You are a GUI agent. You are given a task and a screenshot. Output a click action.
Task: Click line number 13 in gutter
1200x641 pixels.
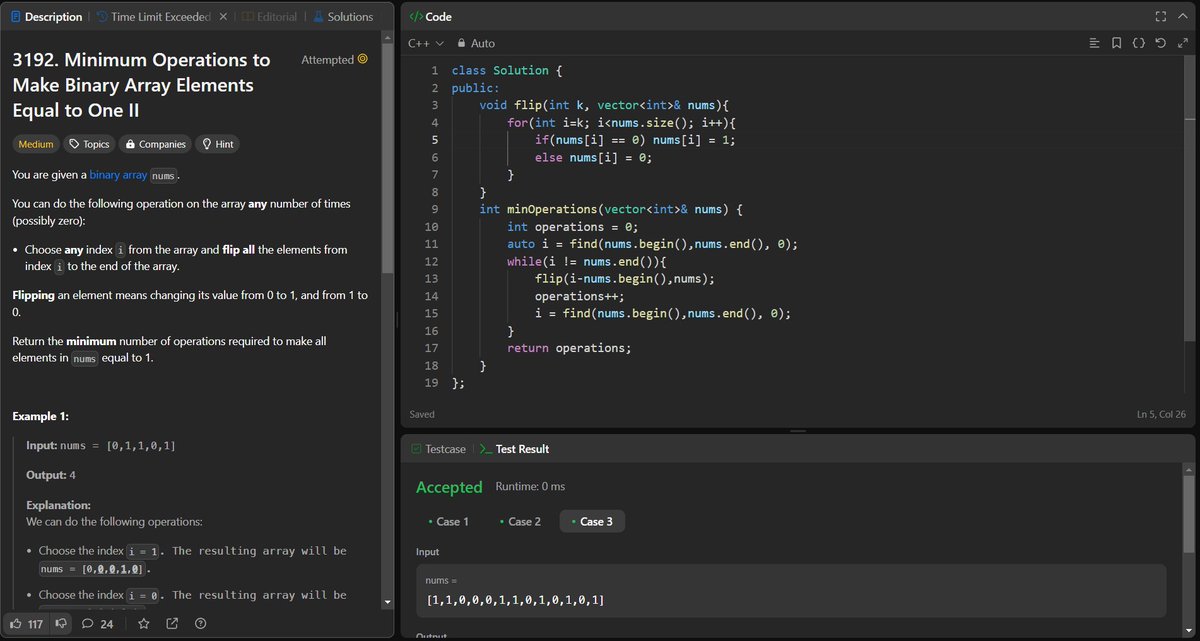point(431,279)
